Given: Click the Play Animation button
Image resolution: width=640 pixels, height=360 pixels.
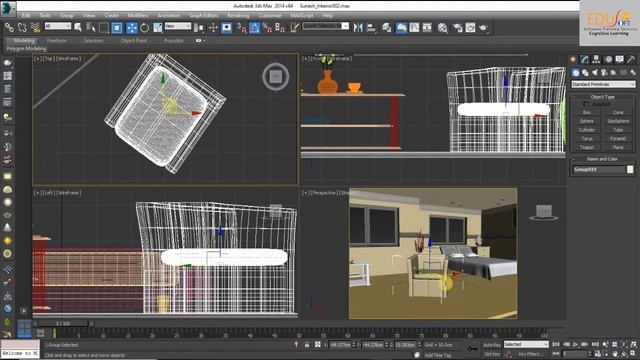Looking at the screenshot, I should coord(576,345).
